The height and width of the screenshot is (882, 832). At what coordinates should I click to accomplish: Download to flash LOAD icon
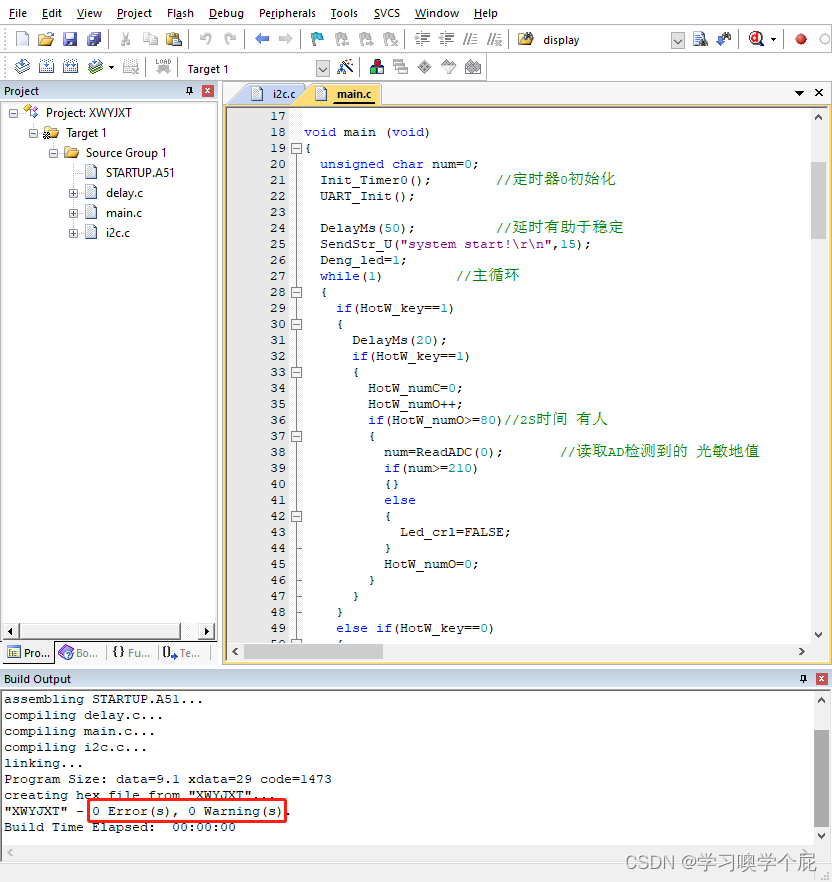163,67
